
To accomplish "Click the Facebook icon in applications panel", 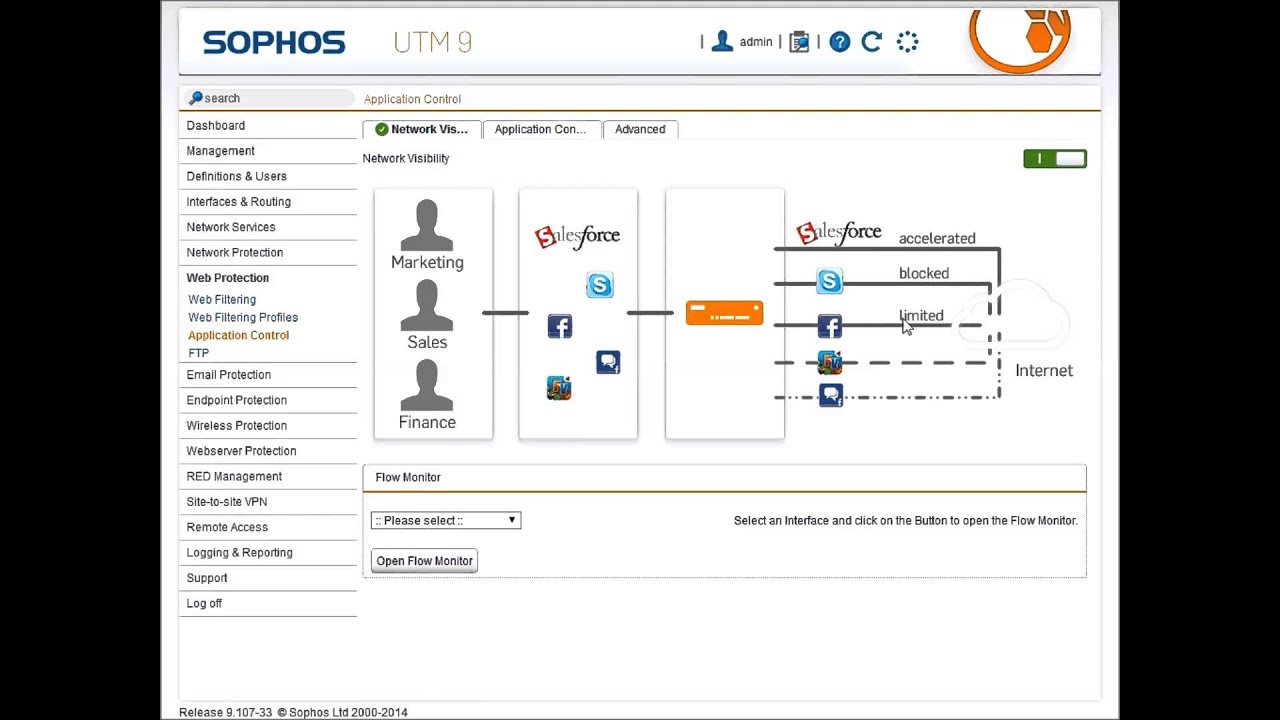I will (x=560, y=326).
